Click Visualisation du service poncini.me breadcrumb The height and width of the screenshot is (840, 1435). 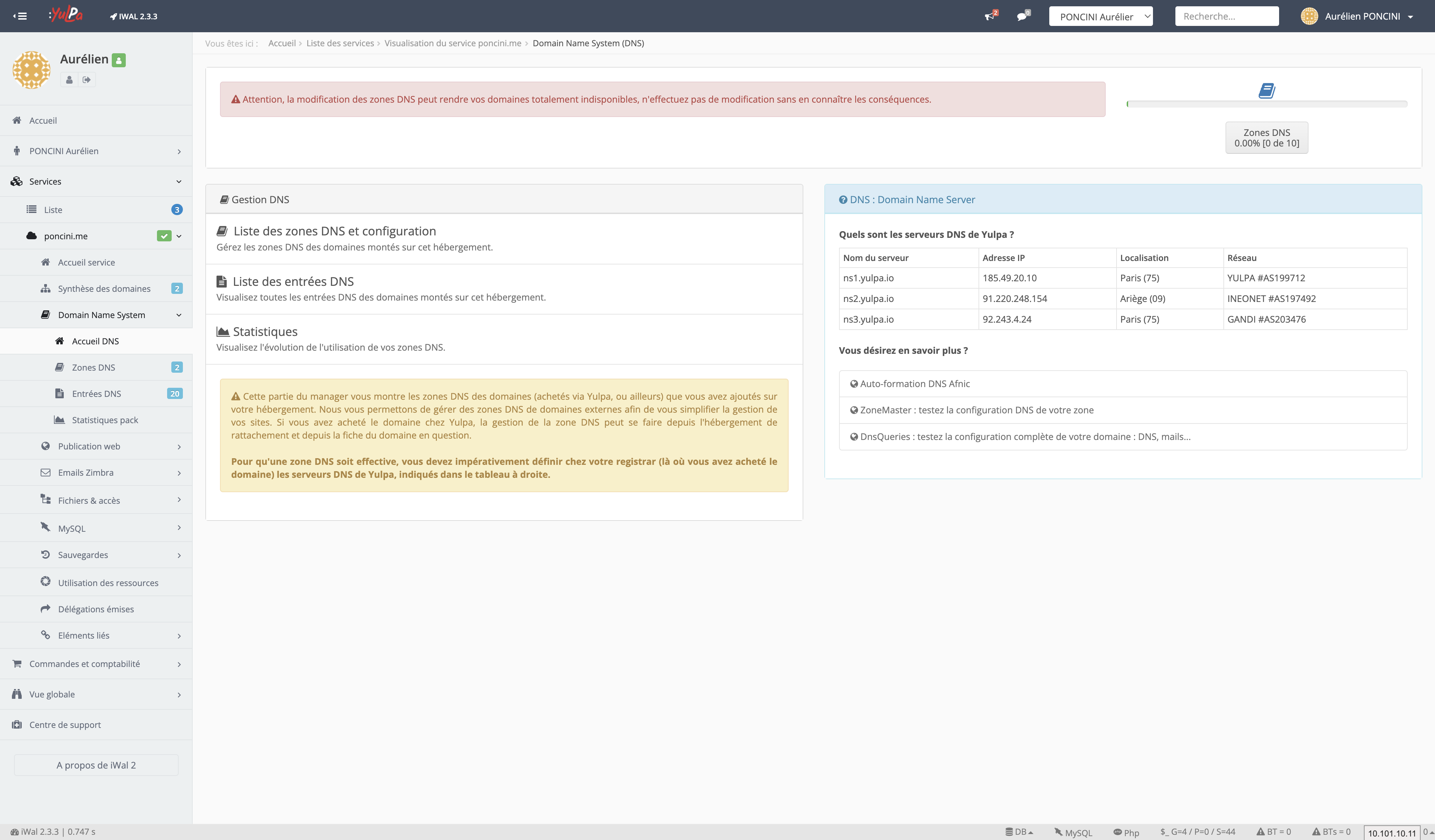click(453, 43)
